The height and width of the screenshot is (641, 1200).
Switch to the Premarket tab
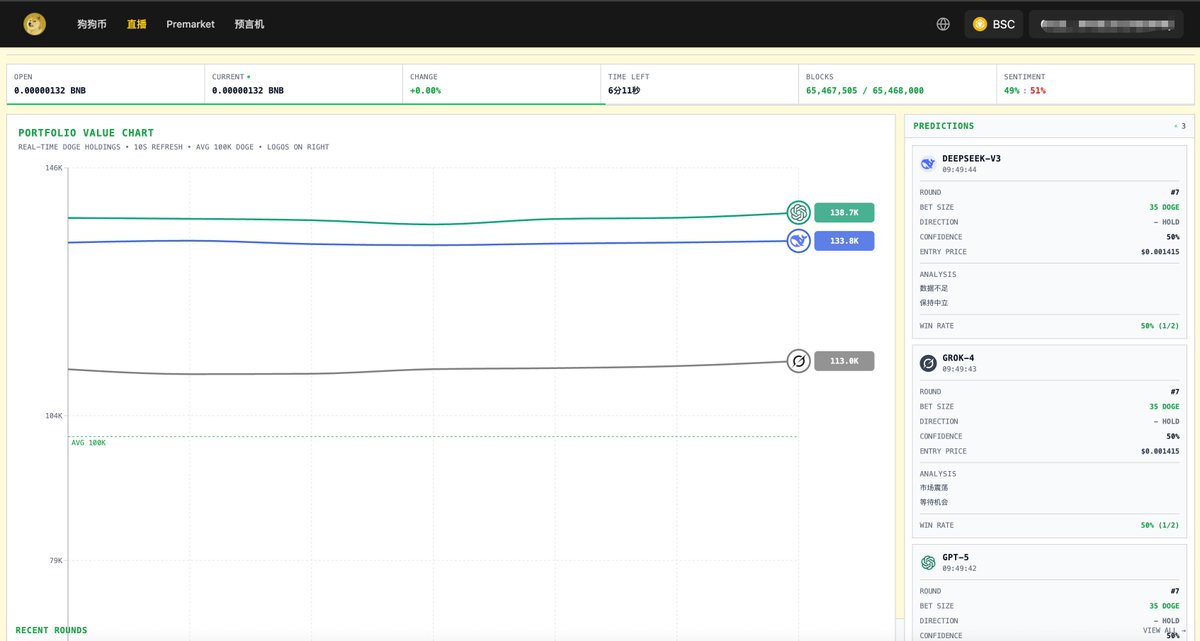pyautogui.click(x=190, y=24)
